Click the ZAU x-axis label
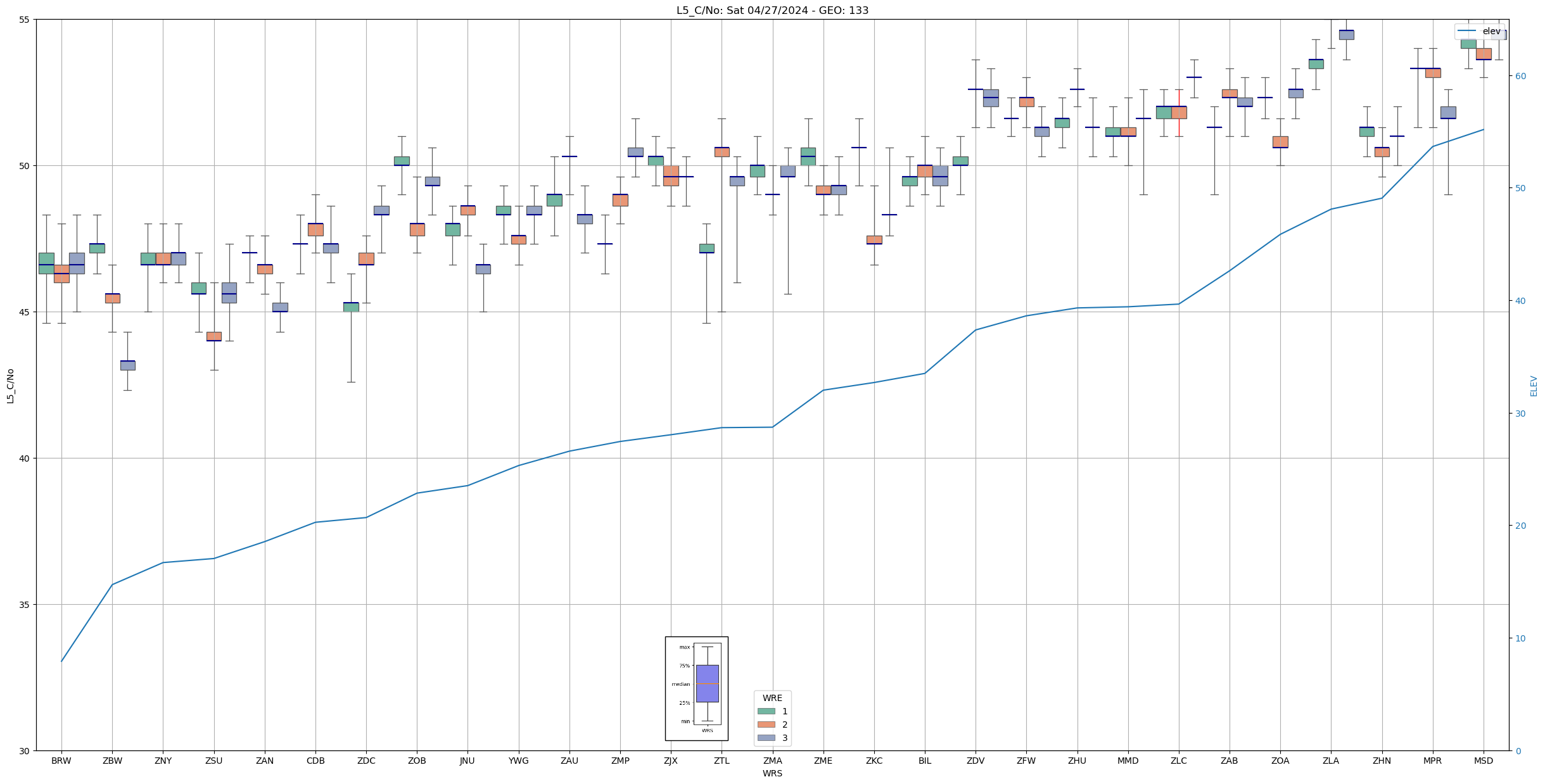The height and width of the screenshot is (784, 1545). [569, 761]
